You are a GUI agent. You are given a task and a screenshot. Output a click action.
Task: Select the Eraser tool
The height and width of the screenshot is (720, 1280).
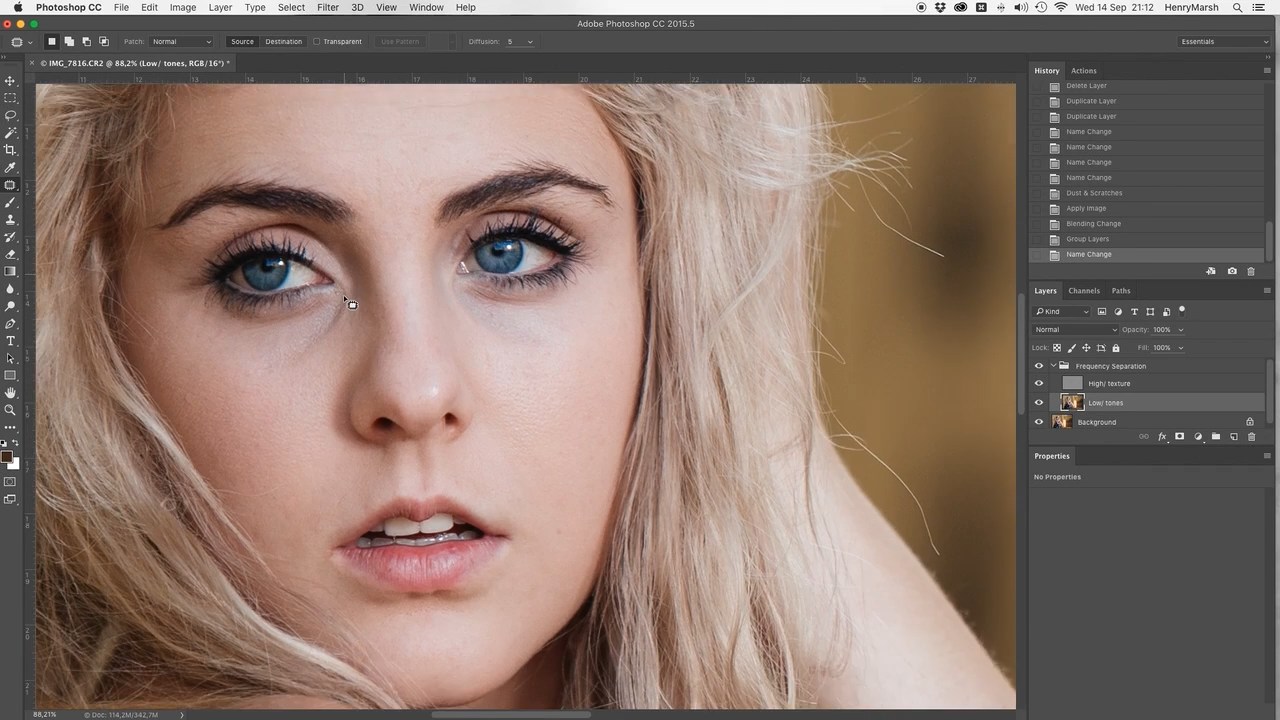[x=11, y=254]
